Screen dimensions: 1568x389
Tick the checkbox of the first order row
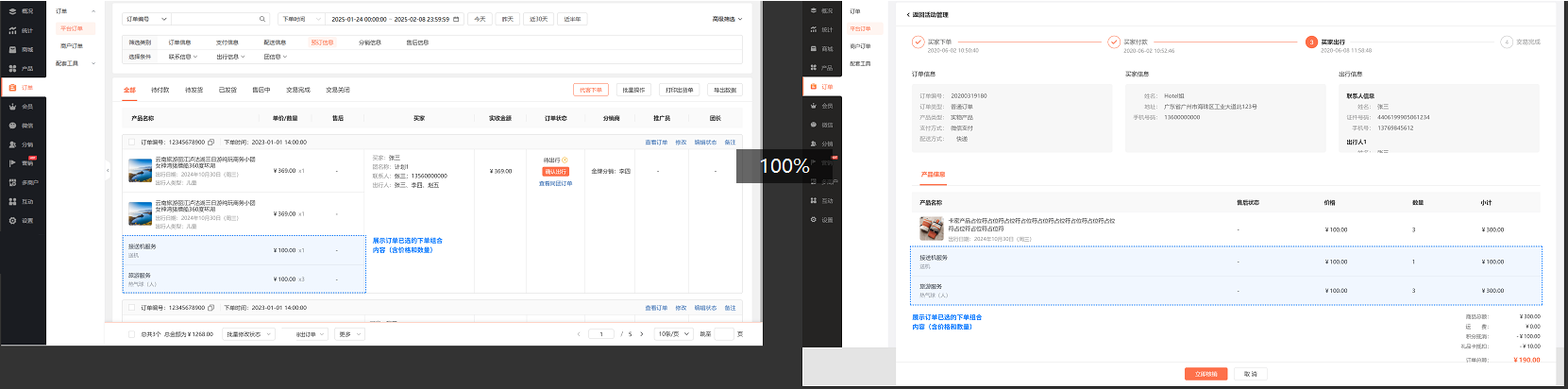point(132,143)
